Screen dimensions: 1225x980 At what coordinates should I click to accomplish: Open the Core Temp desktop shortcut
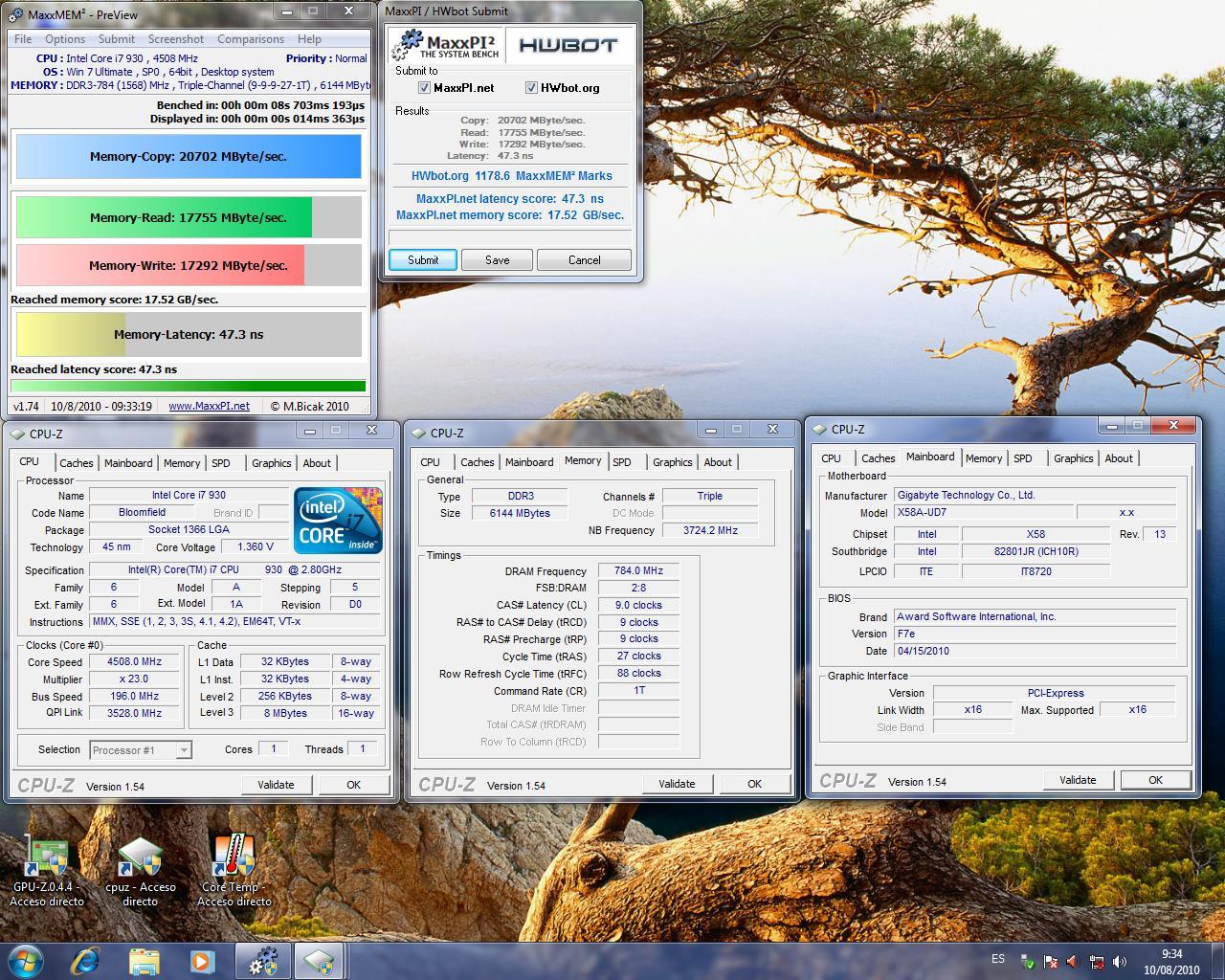234,869
